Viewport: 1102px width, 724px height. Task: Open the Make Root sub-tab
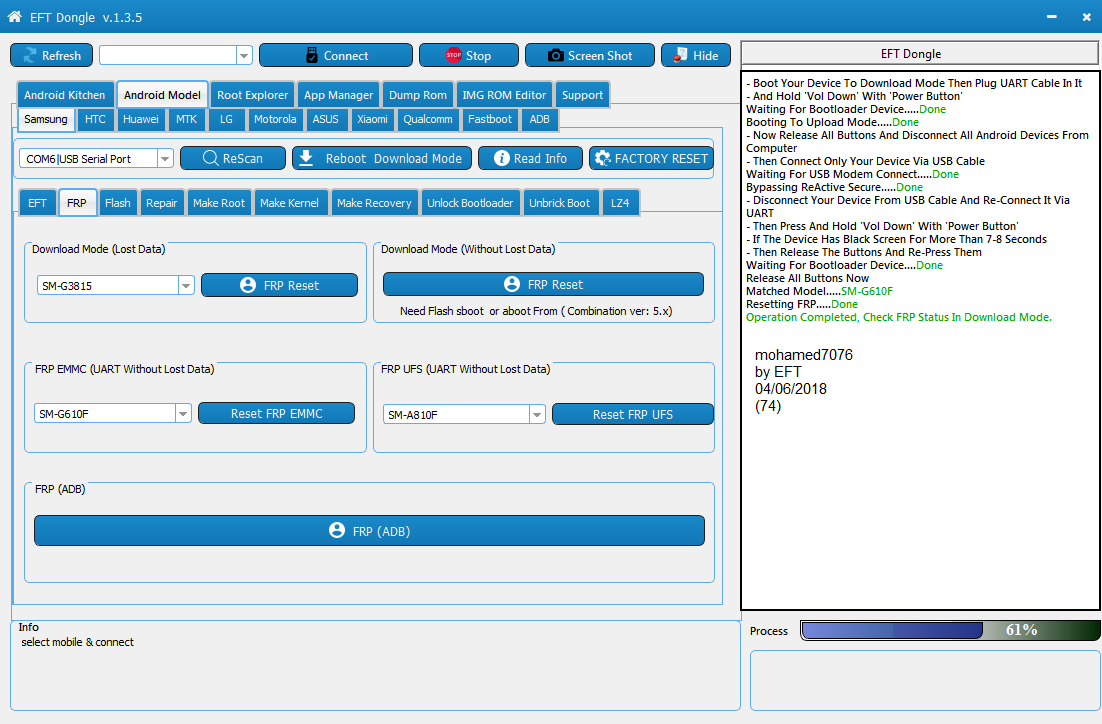[x=219, y=203]
